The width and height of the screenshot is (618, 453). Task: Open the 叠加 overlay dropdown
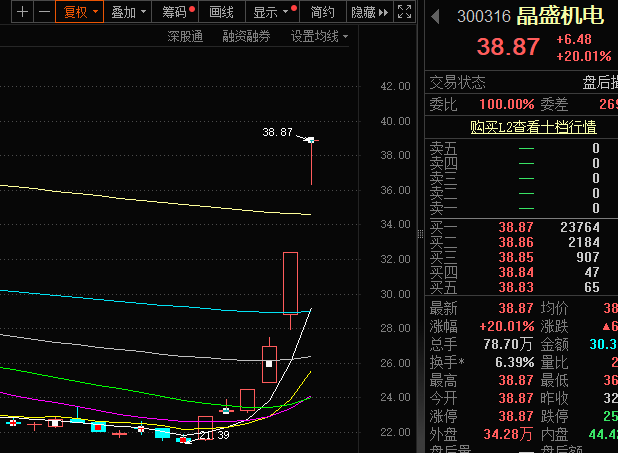click(x=129, y=12)
